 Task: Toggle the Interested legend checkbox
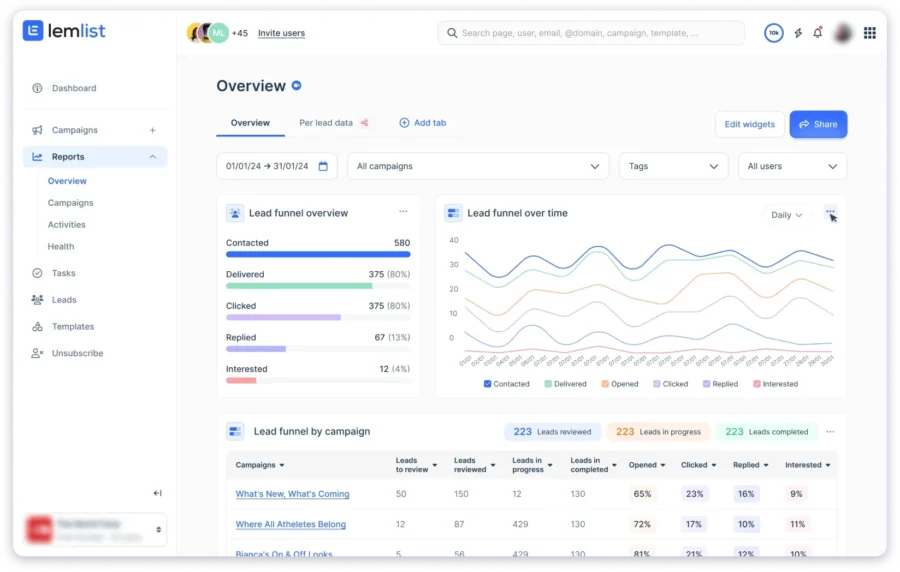point(757,384)
